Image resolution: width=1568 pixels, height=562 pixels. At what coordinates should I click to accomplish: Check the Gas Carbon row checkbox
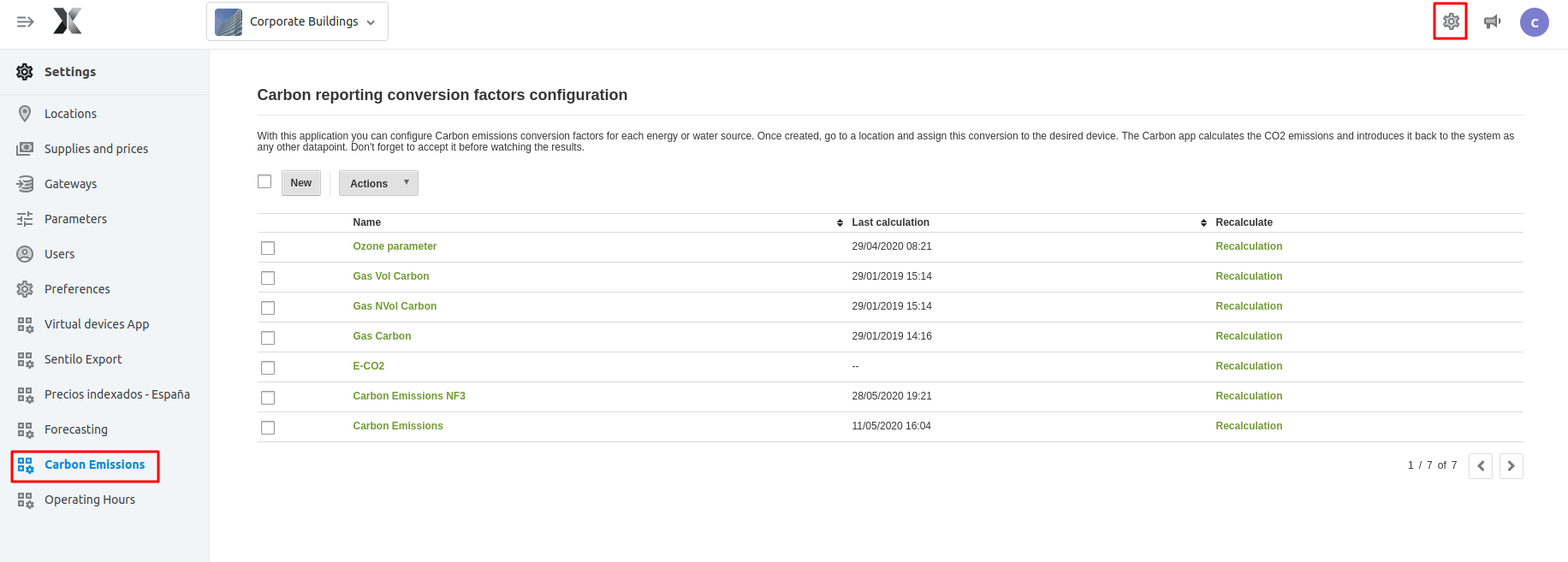268,338
